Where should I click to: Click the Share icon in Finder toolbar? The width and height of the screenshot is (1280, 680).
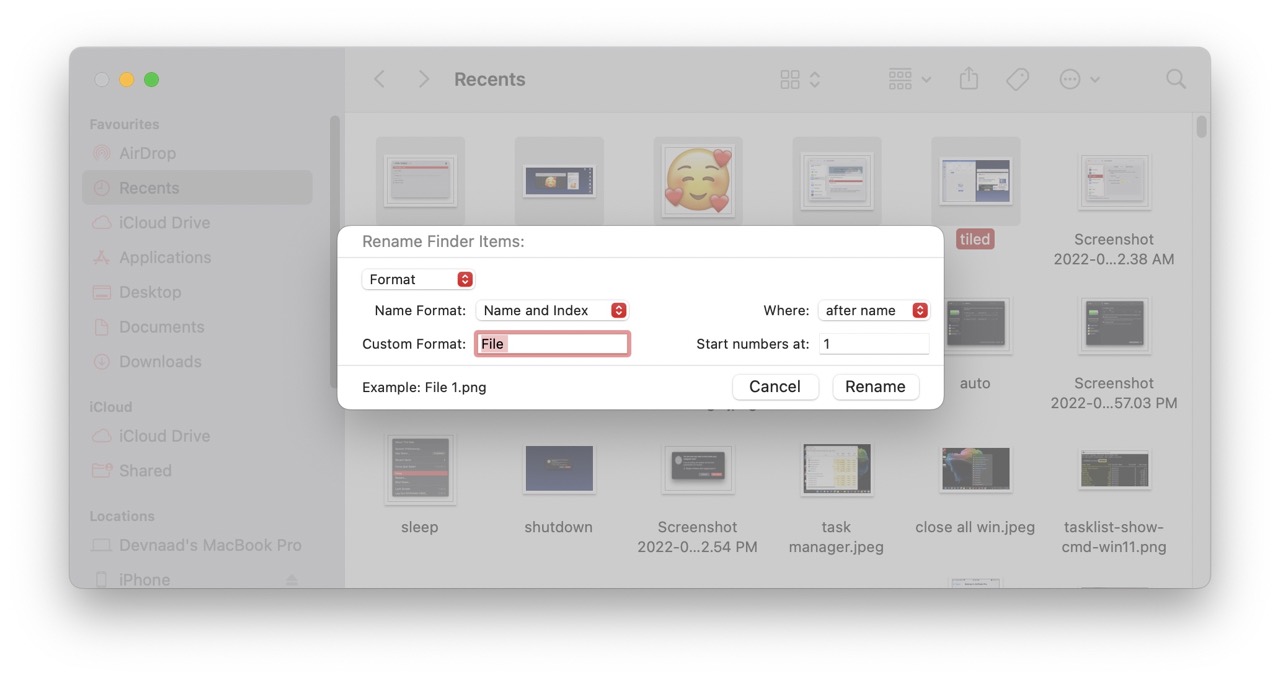click(968, 79)
